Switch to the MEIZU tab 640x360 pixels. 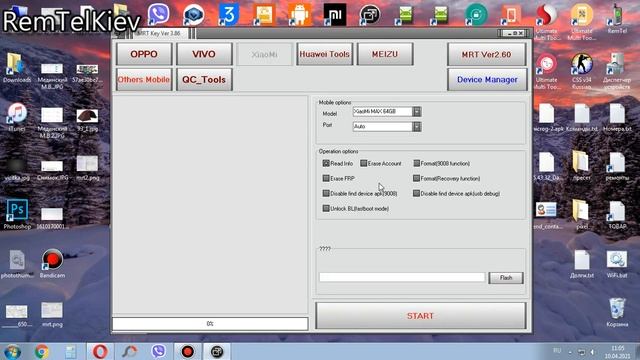click(385, 54)
